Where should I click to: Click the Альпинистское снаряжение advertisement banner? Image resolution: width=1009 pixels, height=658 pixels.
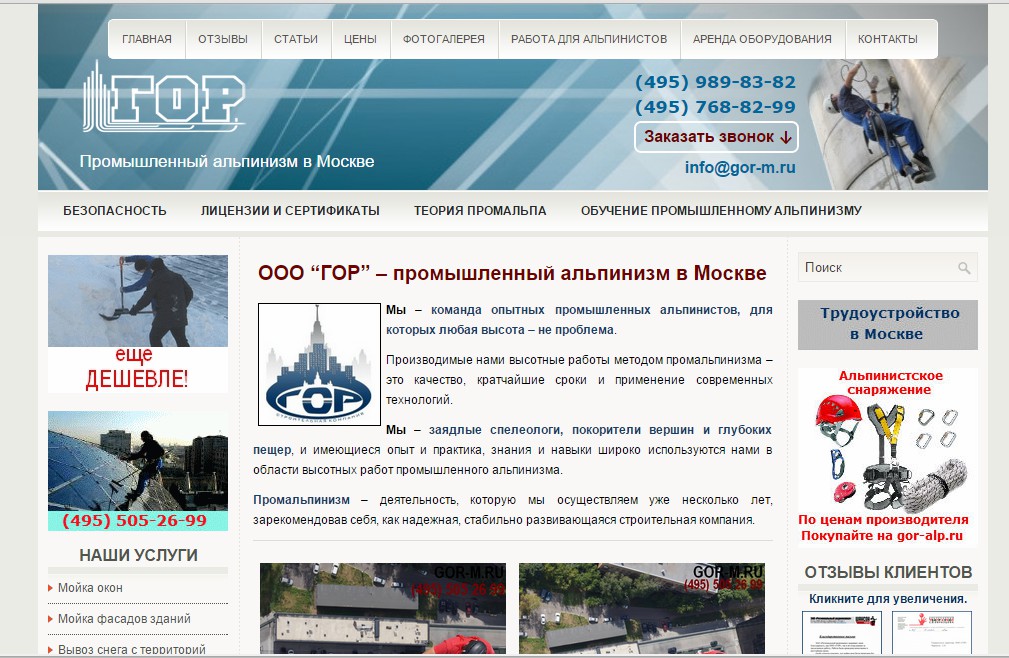[x=888, y=457]
